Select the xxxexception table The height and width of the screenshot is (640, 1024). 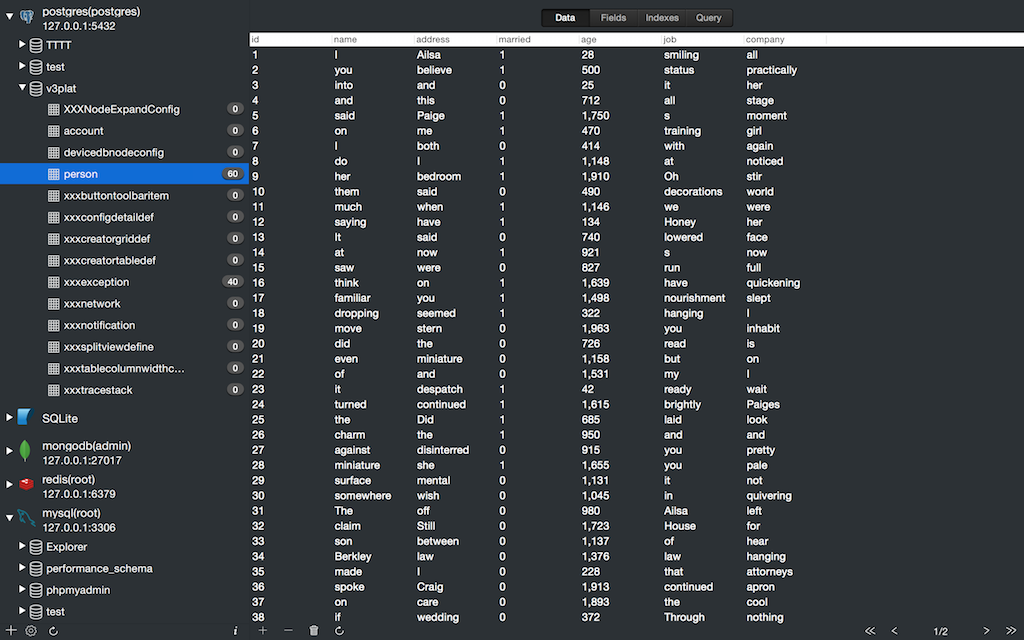pyautogui.click(x=96, y=282)
